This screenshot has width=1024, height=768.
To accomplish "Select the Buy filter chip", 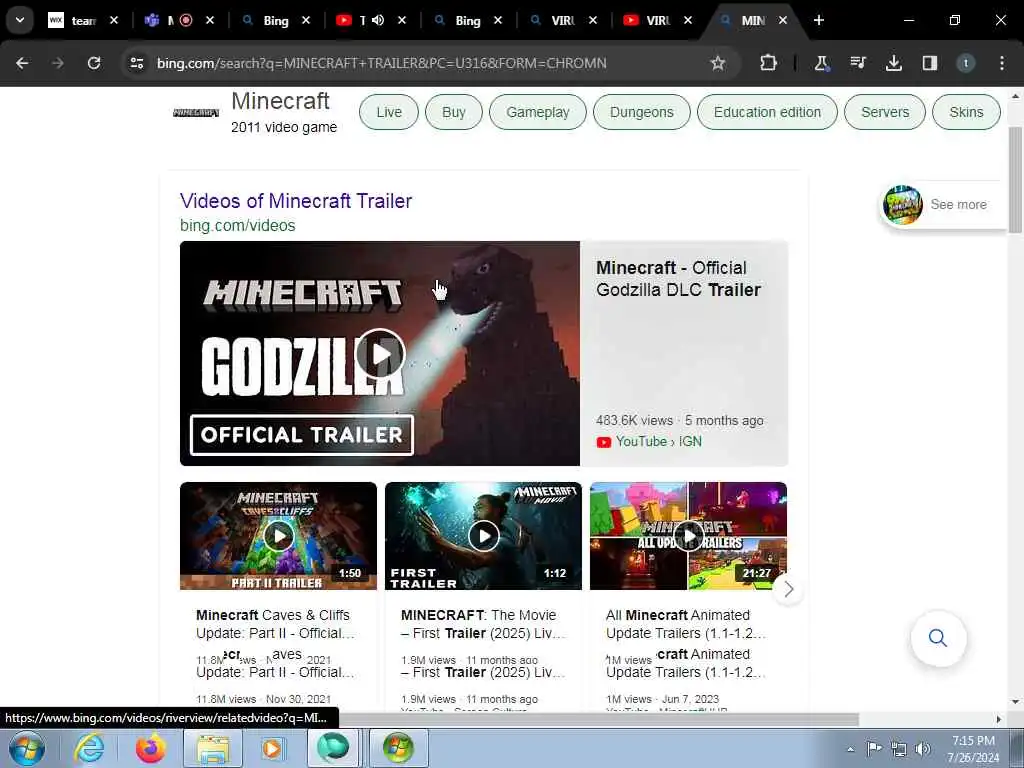I will (453, 112).
